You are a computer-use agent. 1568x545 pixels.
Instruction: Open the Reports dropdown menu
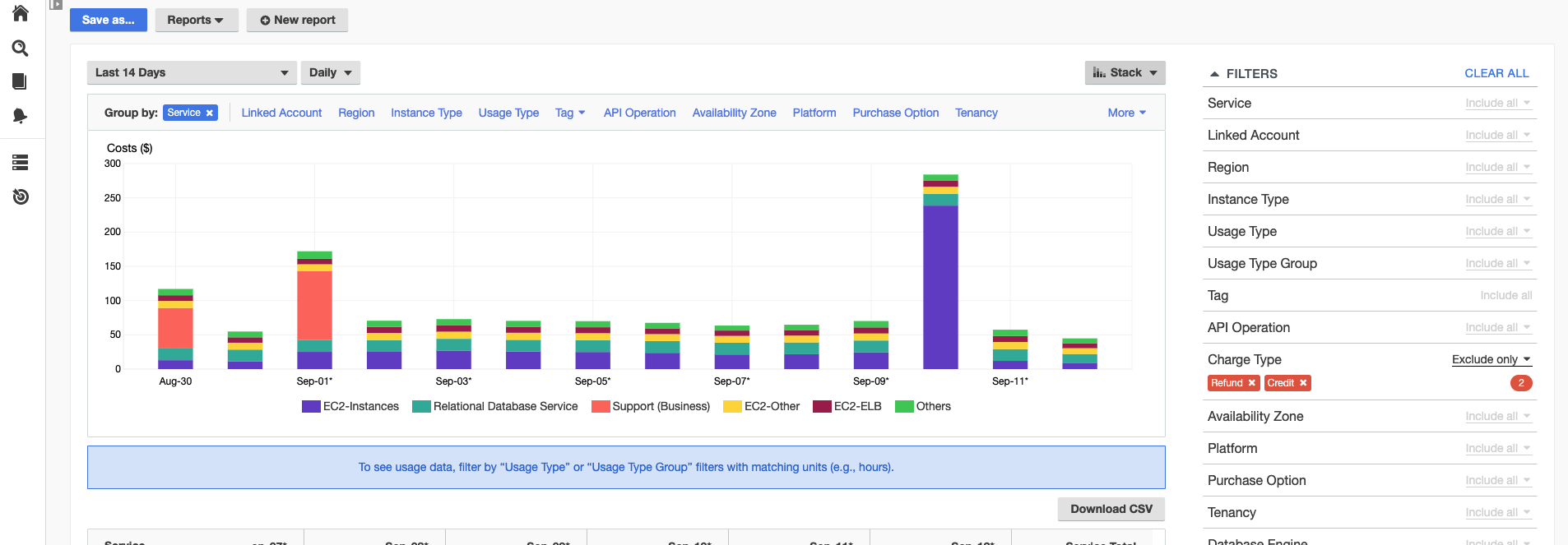point(197,20)
